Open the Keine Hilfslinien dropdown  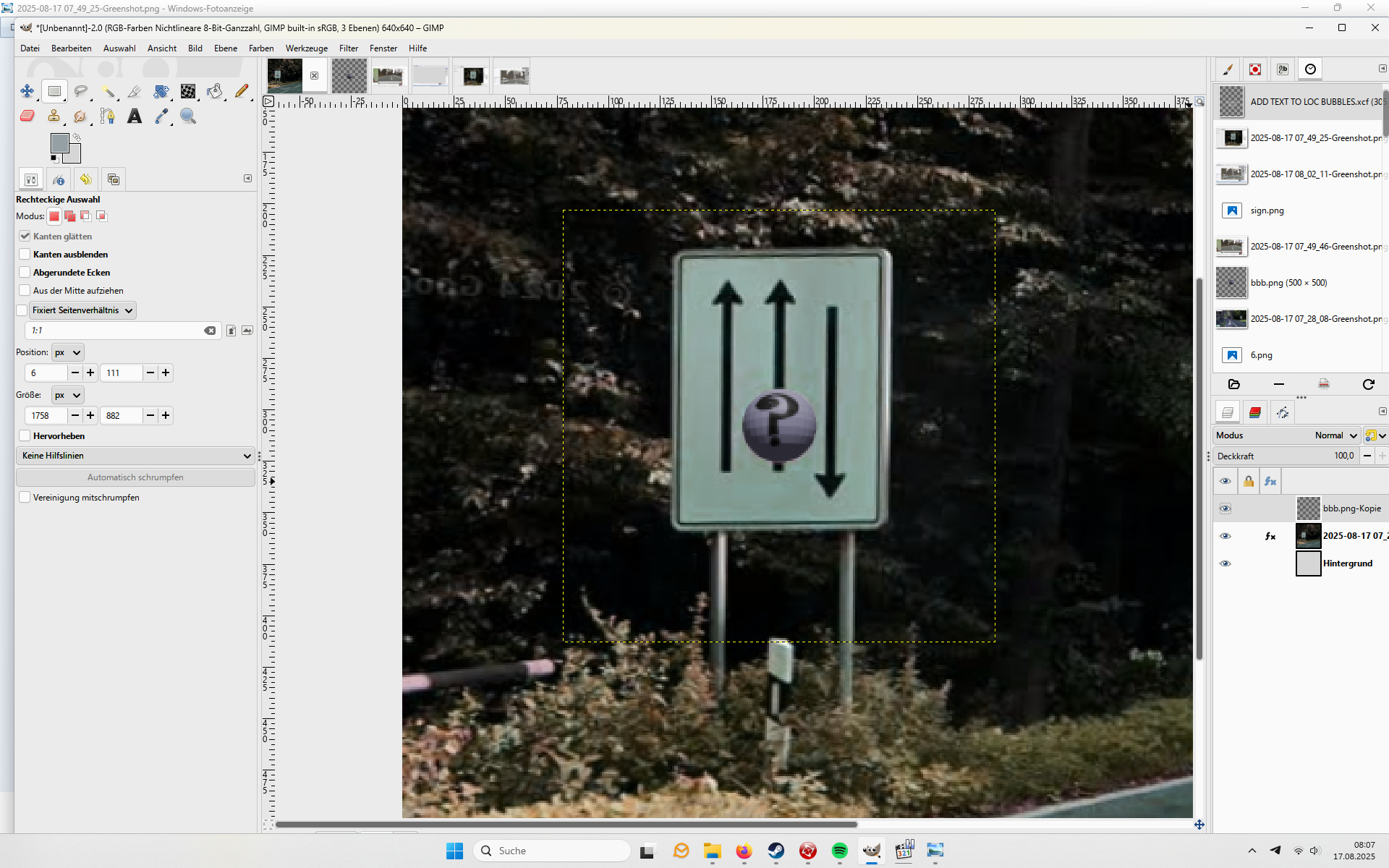(x=135, y=456)
